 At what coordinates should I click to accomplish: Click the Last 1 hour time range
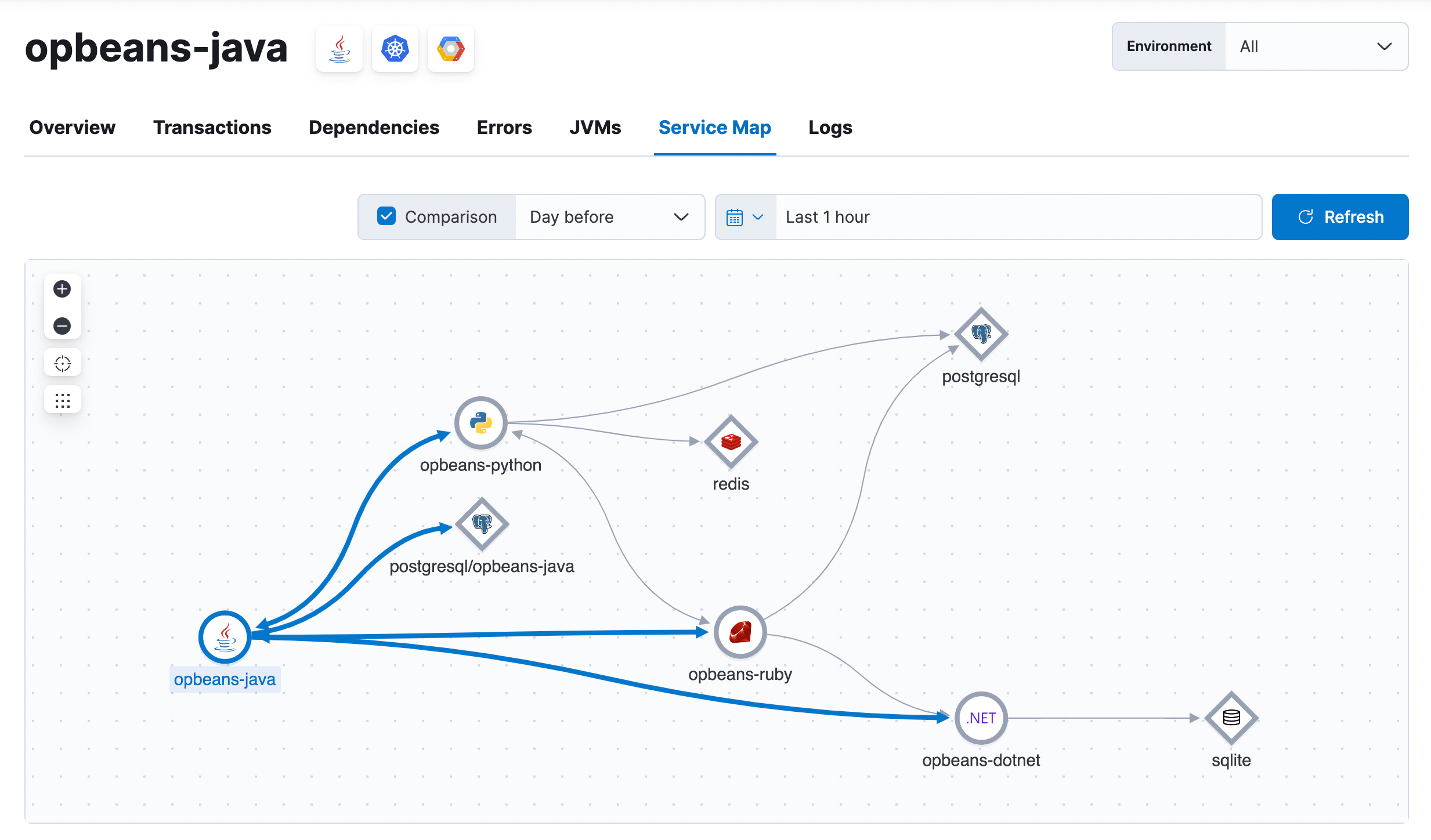[x=1018, y=217]
